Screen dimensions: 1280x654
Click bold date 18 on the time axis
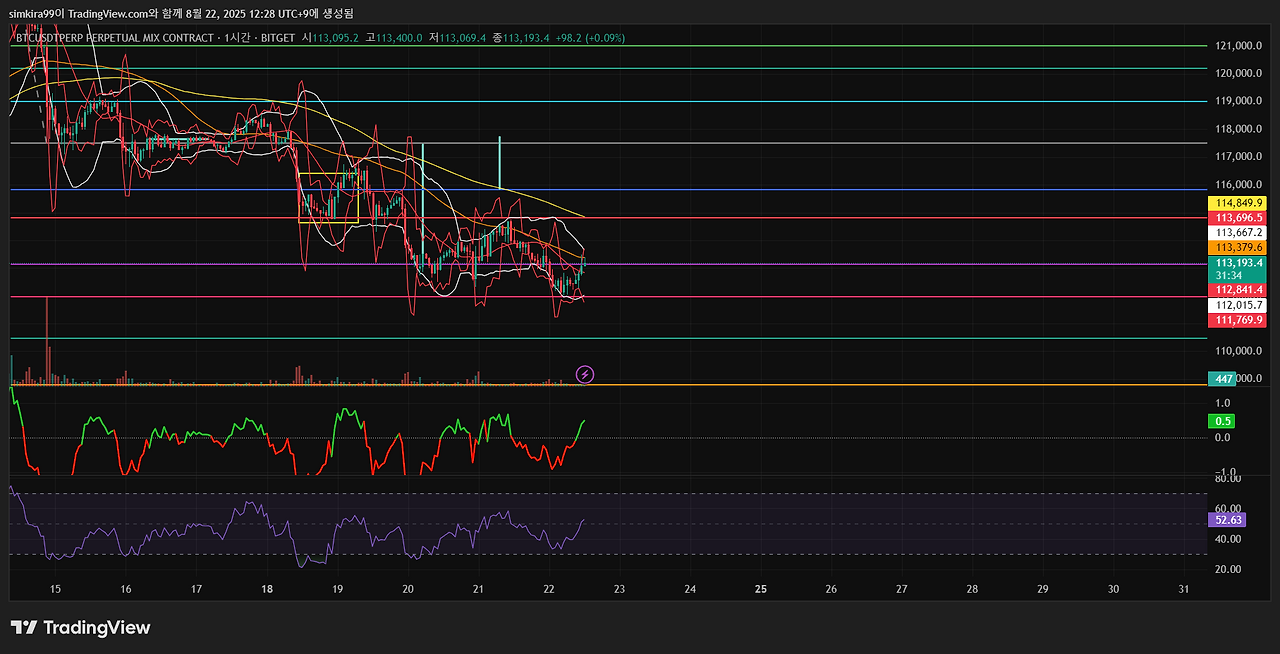click(x=267, y=590)
